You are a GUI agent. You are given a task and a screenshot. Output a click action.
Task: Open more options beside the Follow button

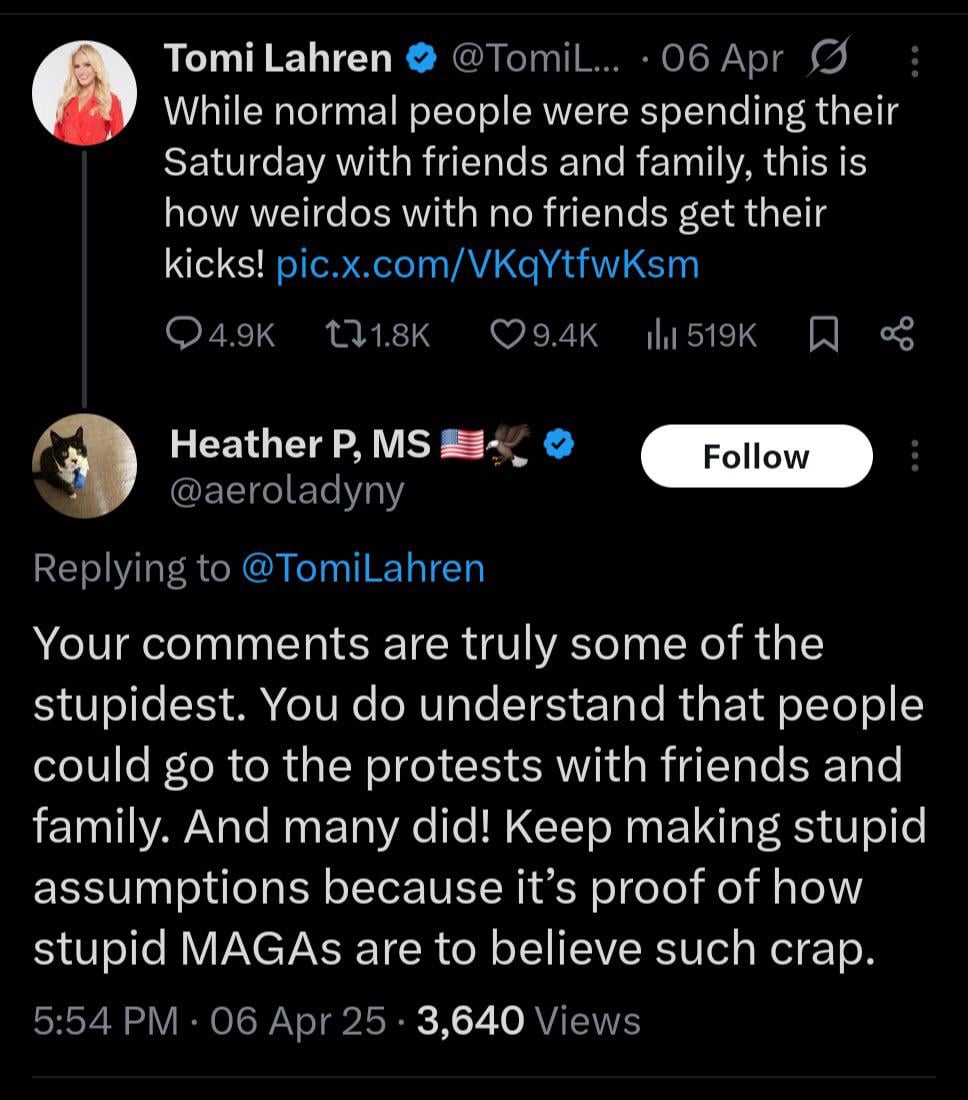[x=914, y=457]
